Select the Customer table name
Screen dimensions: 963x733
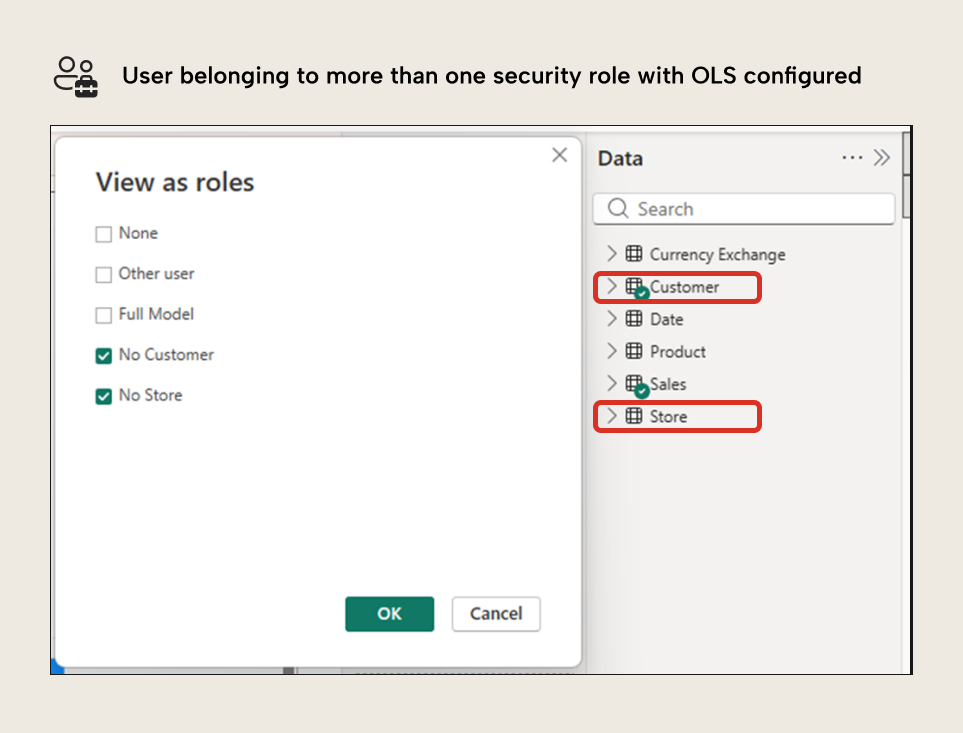point(684,287)
